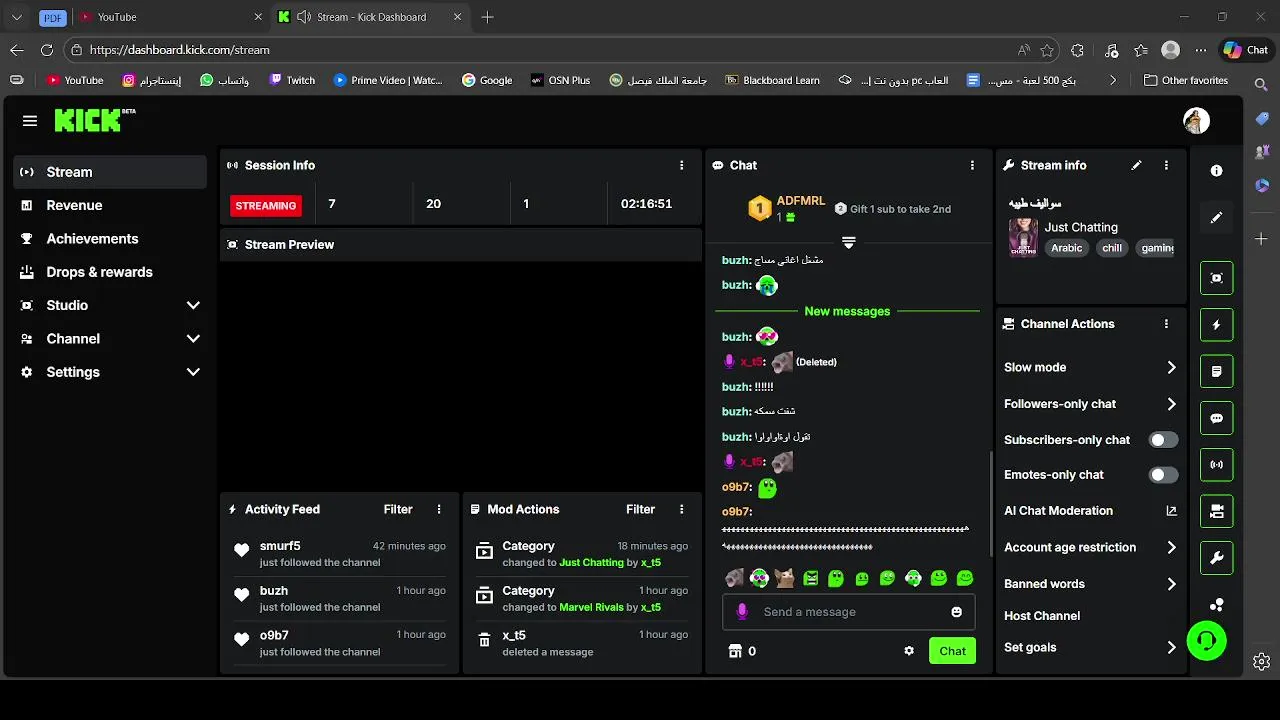This screenshot has width=1280, height=720.
Task: Click the pencil button in right toolbar
Action: [x=1216, y=217]
